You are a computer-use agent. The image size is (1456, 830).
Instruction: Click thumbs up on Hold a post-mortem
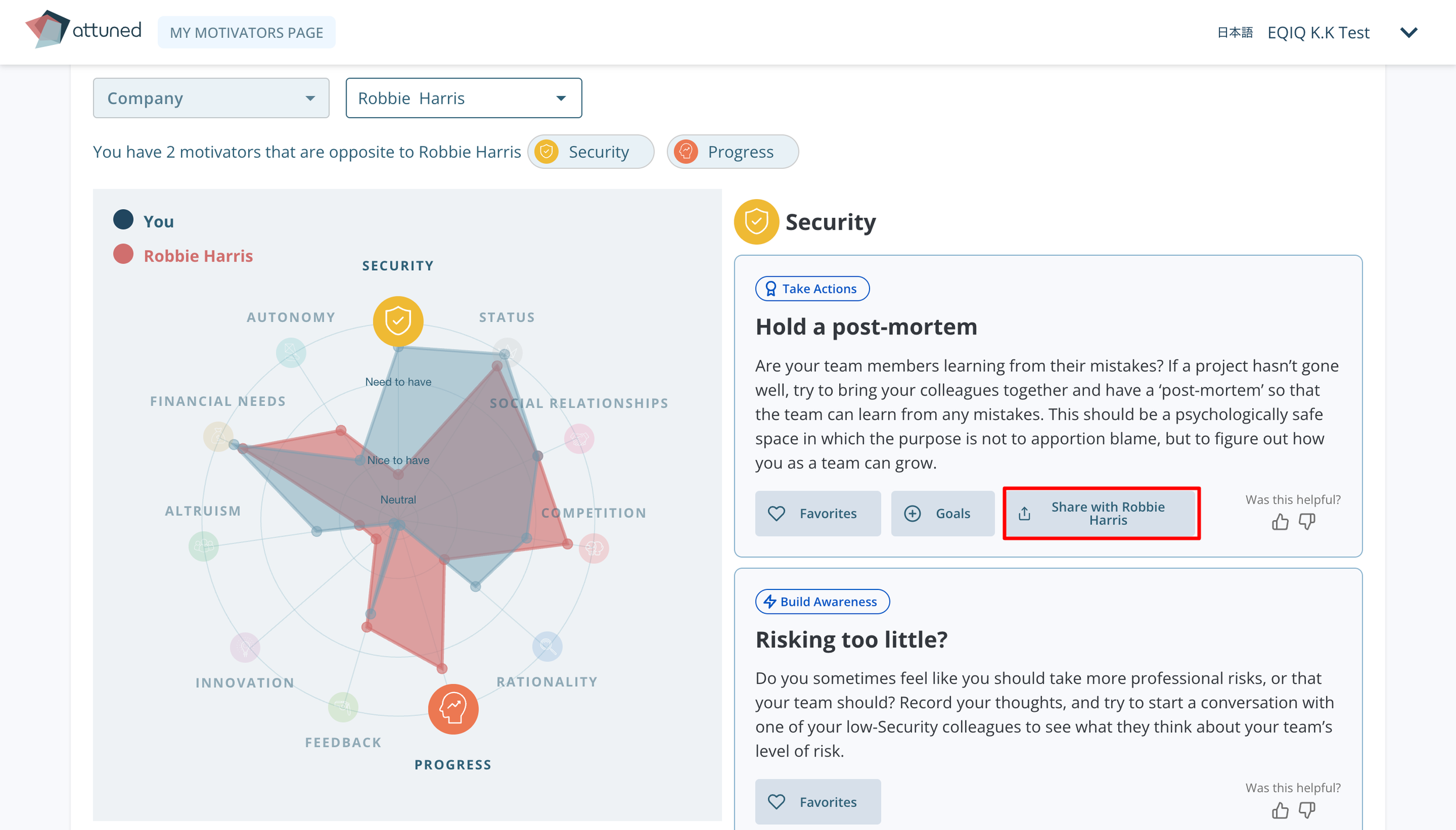pyautogui.click(x=1280, y=522)
